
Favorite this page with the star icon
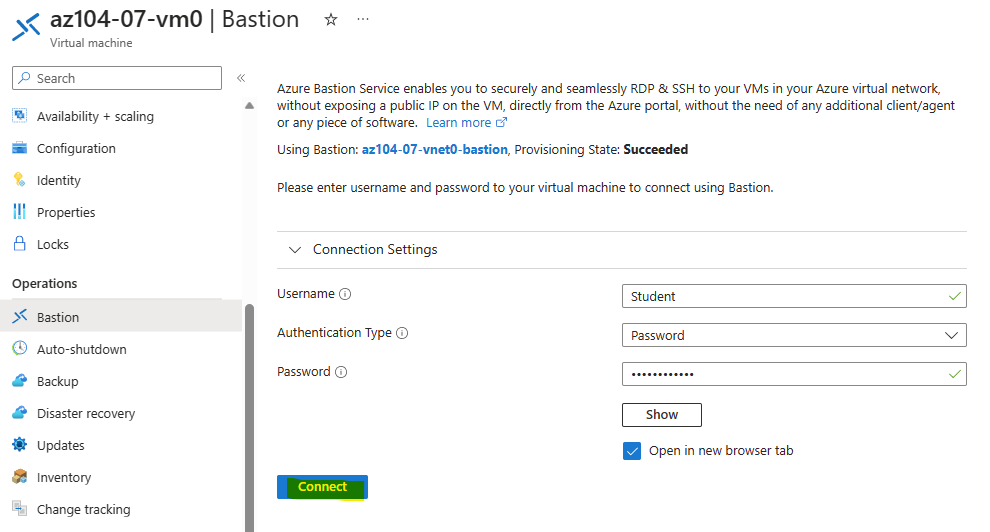pos(331,20)
